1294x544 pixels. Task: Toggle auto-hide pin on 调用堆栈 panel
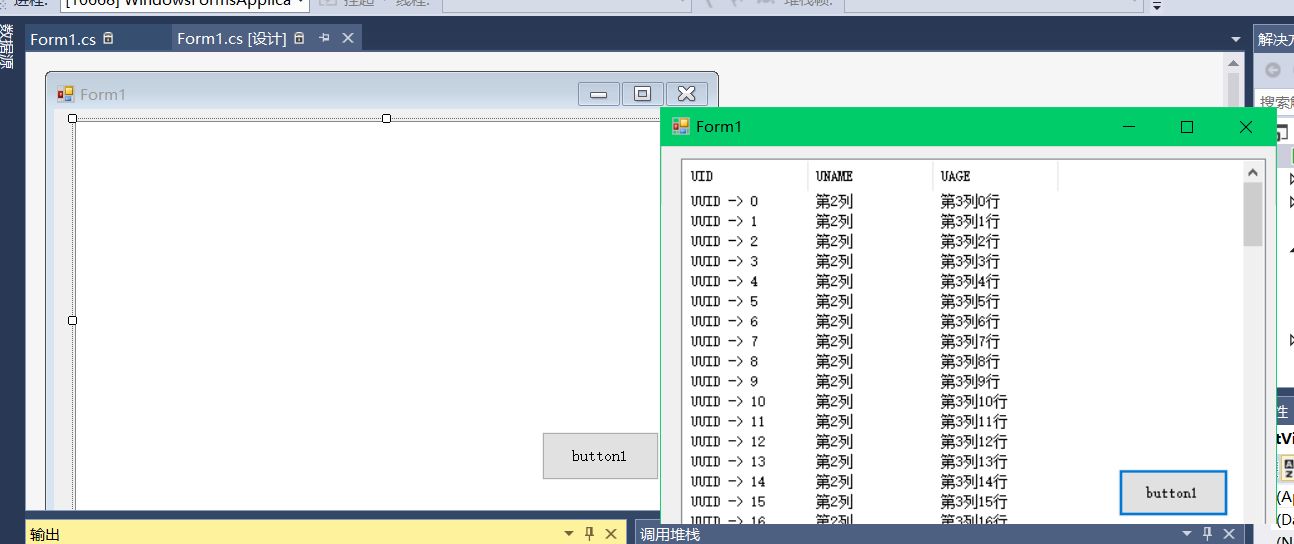coord(1208,534)
